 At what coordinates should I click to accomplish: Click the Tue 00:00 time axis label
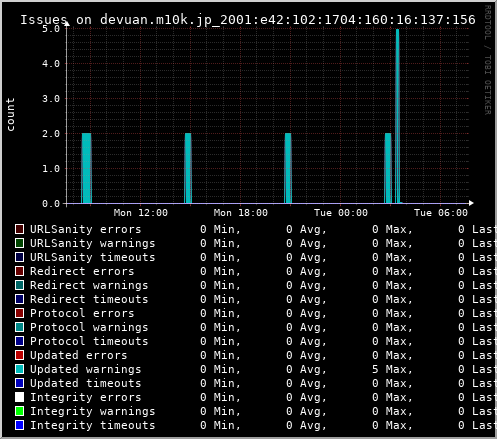click(x=341, y=213)
